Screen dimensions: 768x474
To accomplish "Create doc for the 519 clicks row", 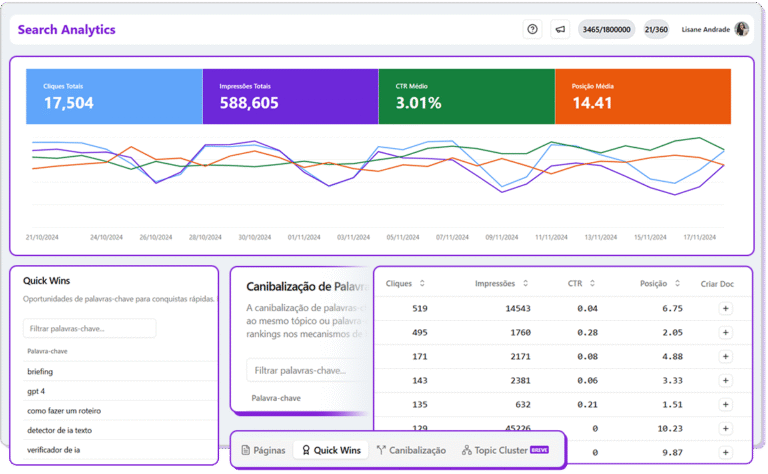I will coord(725,309).
